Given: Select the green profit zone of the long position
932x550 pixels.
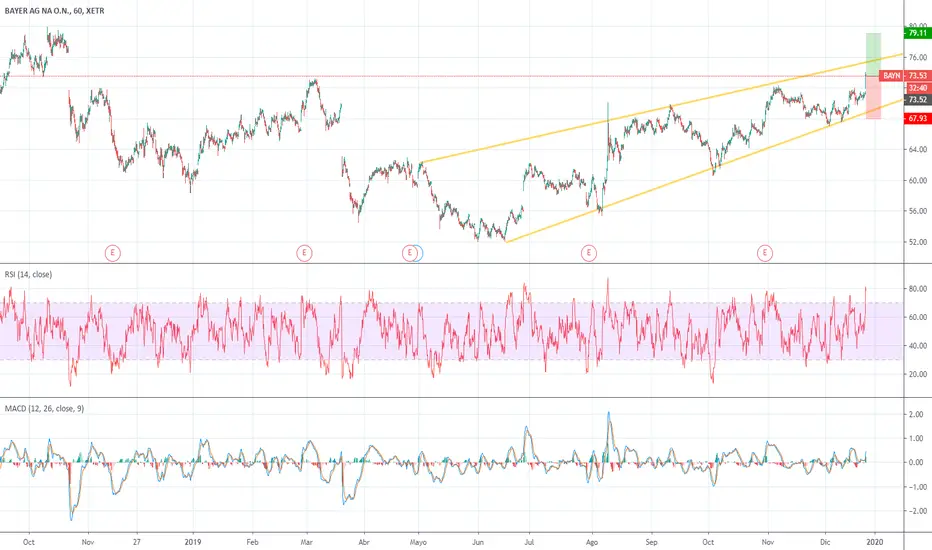Looking at the screenshot, I should pos(873,54).
